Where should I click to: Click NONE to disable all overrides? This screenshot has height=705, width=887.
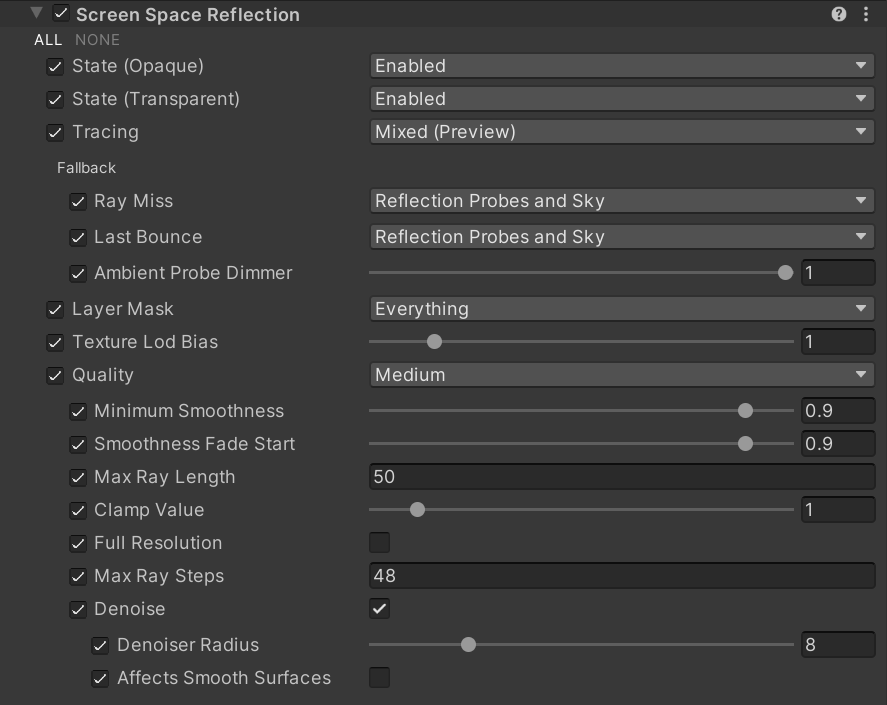click(97, 40)
